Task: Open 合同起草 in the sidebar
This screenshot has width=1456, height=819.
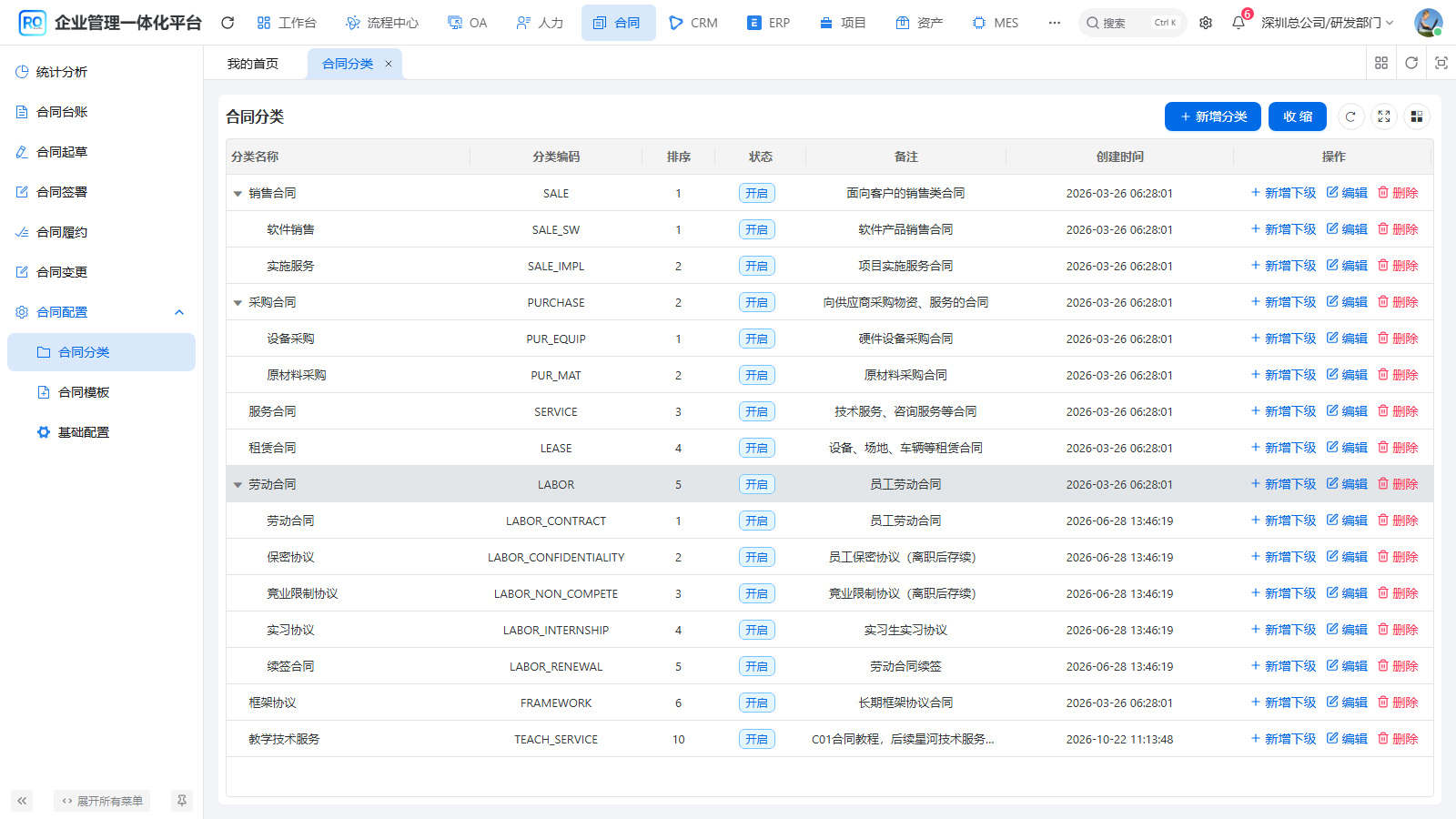Action: 102,152
